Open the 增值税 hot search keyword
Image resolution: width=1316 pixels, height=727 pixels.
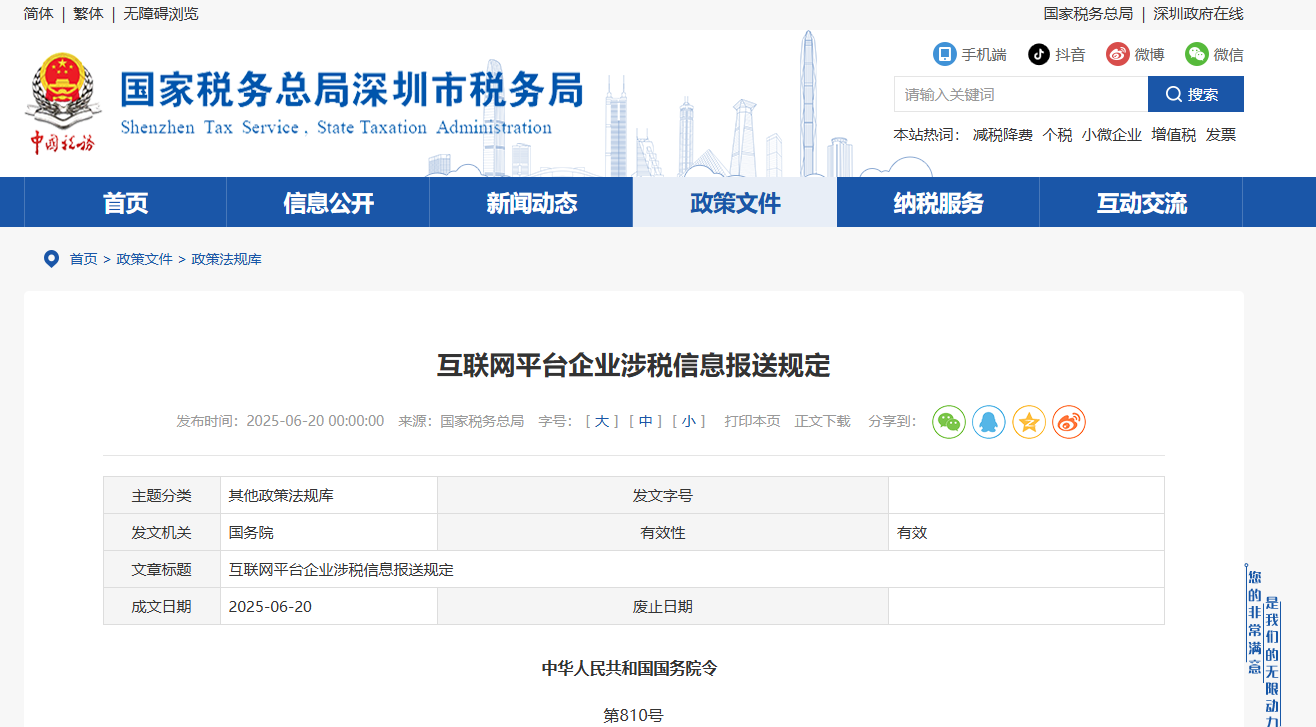click(x=1168, y=134)
